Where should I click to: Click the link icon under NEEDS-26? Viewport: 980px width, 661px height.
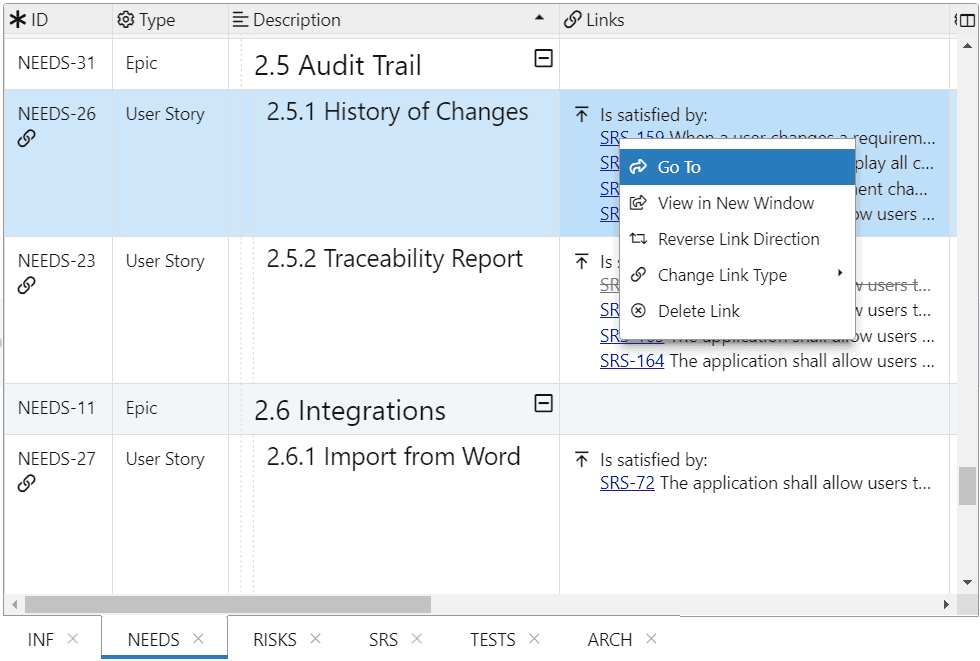(x=27, y=139)
